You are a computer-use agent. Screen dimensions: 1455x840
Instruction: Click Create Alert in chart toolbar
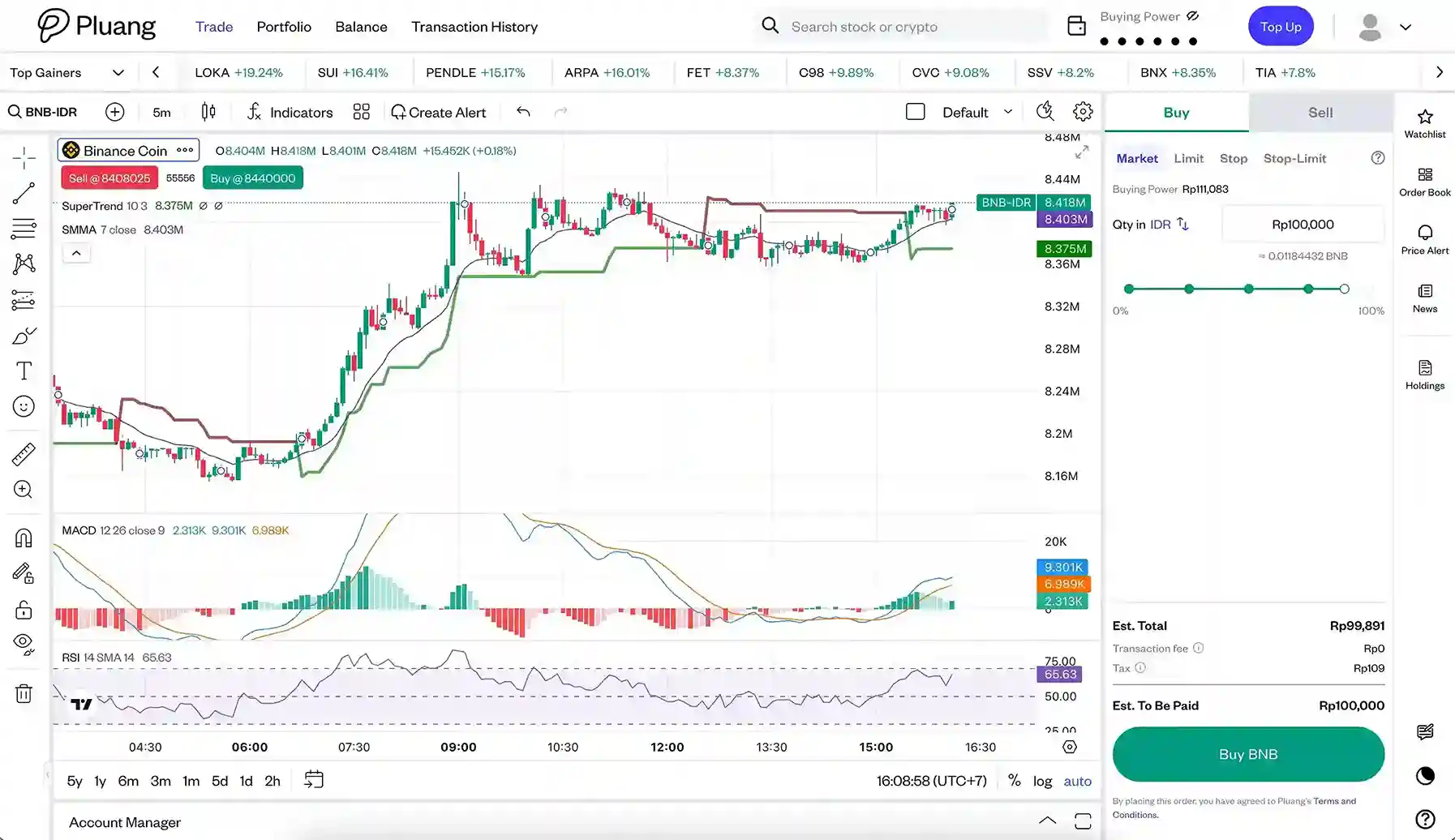pos(438,112)
